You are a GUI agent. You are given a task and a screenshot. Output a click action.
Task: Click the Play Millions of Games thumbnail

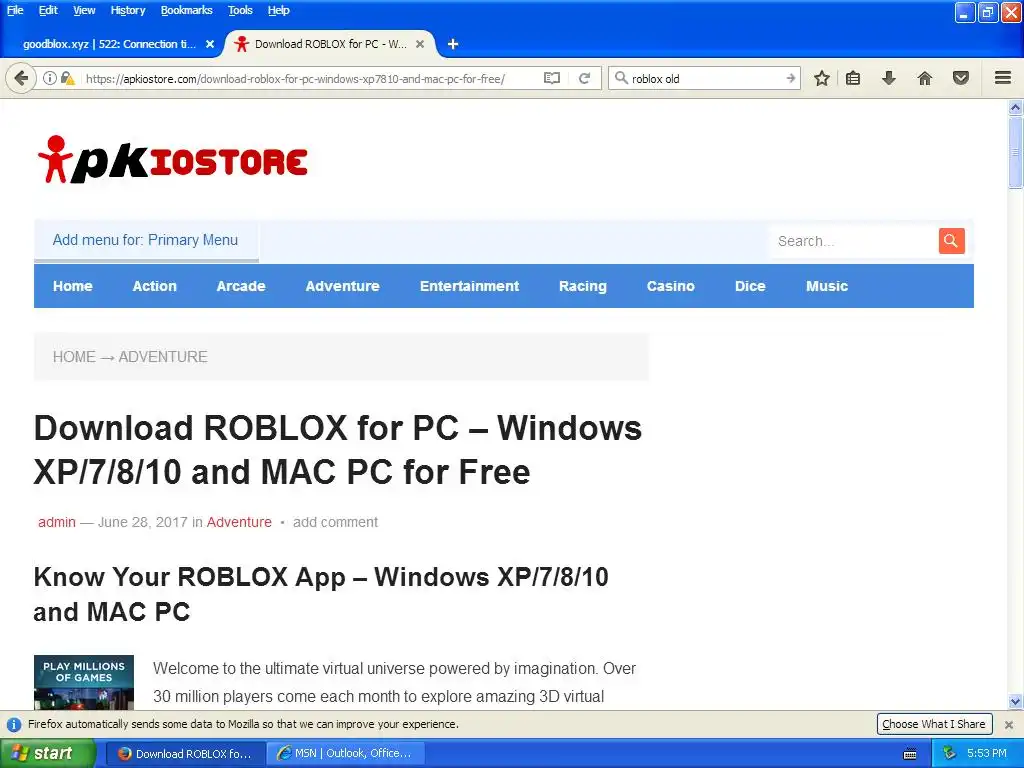[x=84, y=682]
